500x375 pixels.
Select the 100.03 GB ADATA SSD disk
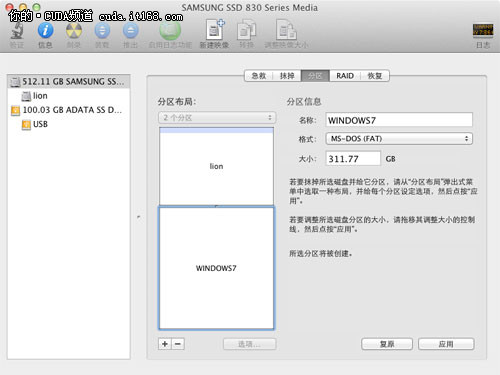[x=69, y=110]
